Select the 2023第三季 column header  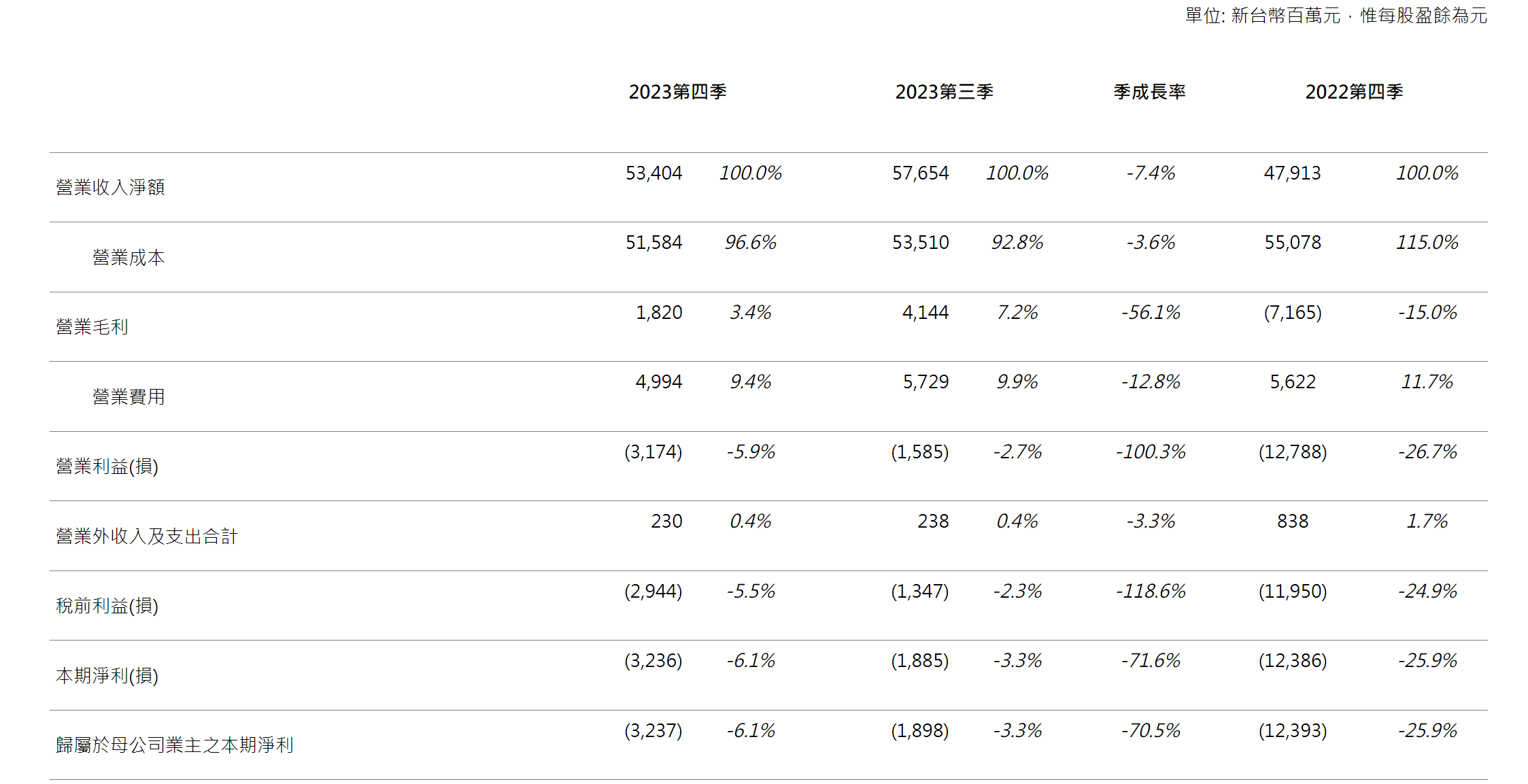click(x=944, y=92)
